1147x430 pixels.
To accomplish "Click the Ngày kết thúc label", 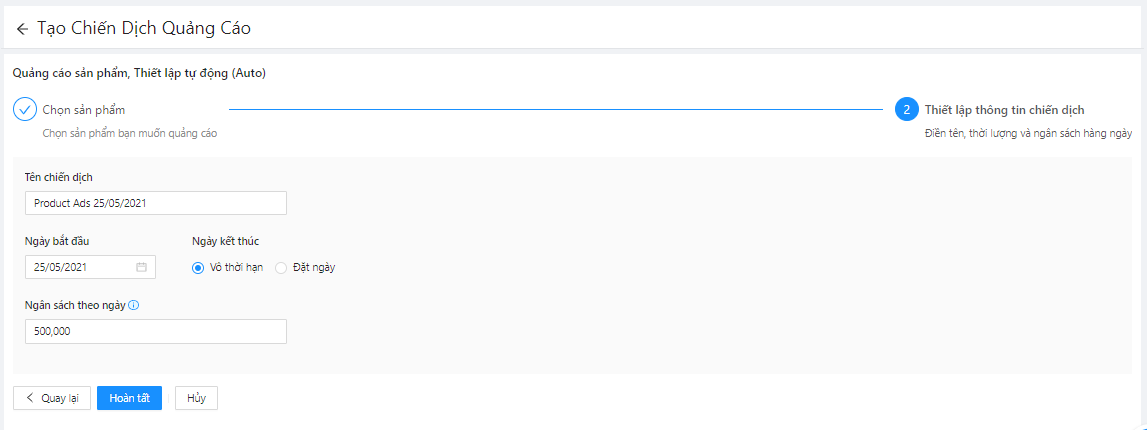I will tap(226, 241).
